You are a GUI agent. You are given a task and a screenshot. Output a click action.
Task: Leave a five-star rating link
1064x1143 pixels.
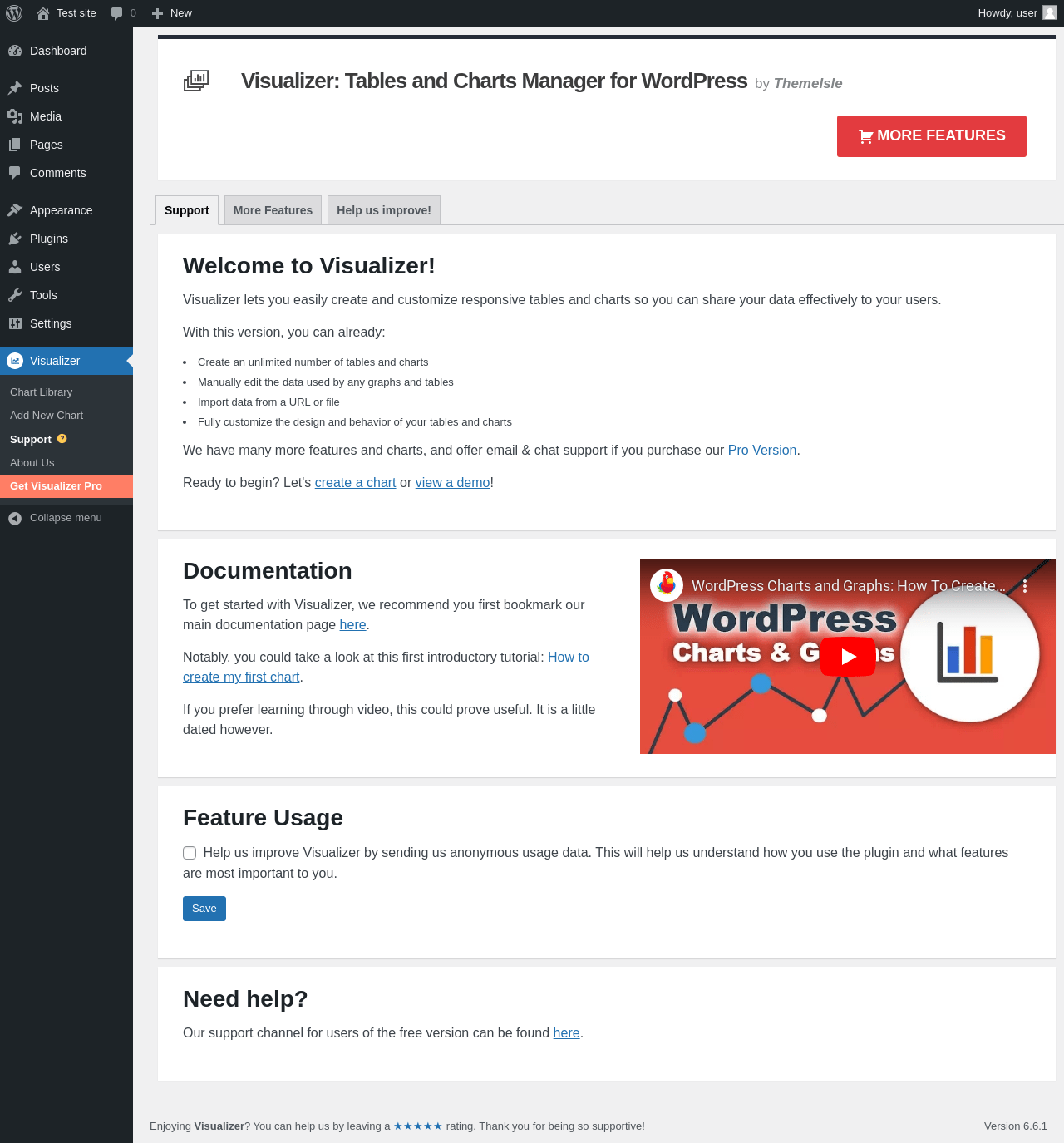[x=418, y=1126]
